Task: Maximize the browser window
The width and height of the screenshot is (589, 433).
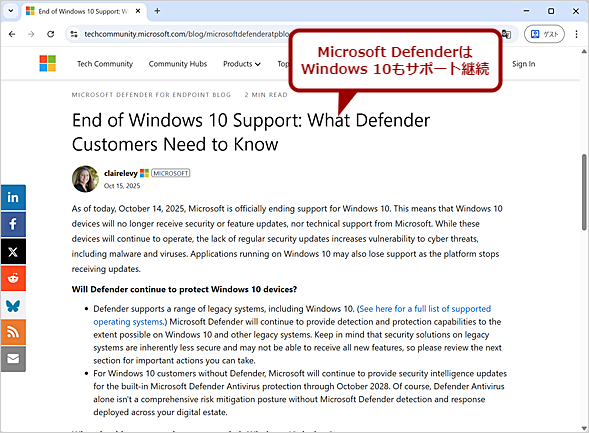Action: (x=551, y=11)
